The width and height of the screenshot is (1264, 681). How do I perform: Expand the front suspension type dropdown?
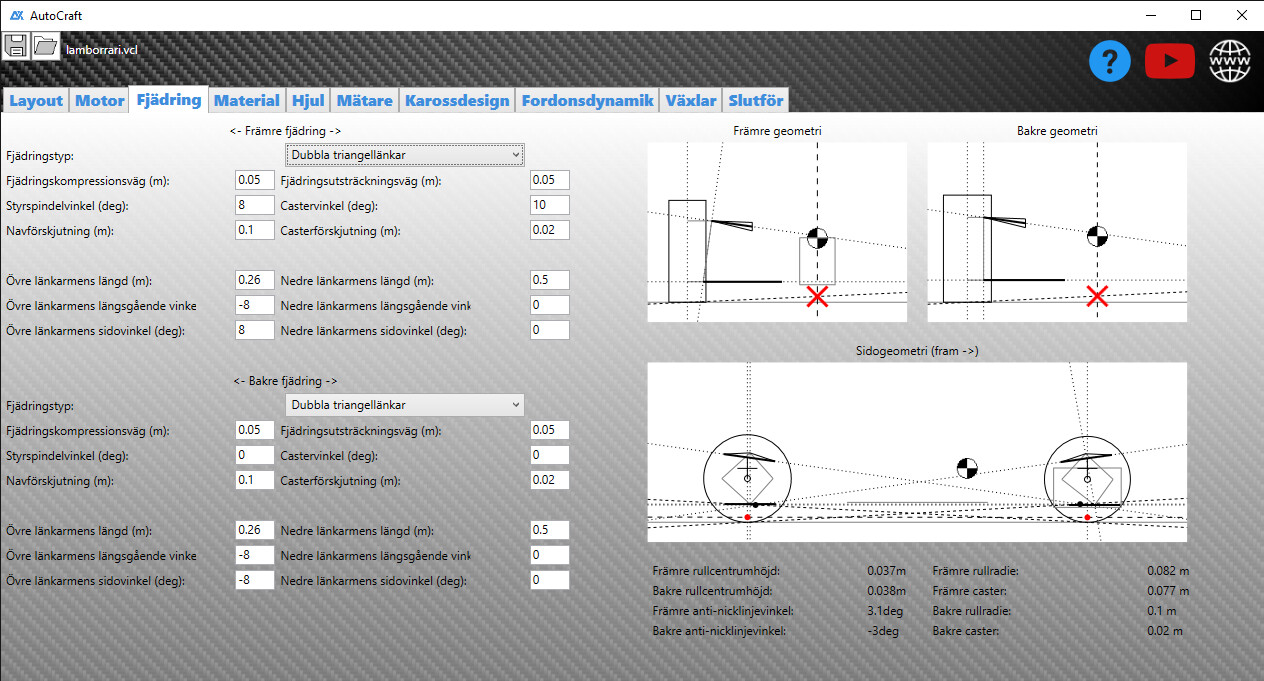point(405,155)
